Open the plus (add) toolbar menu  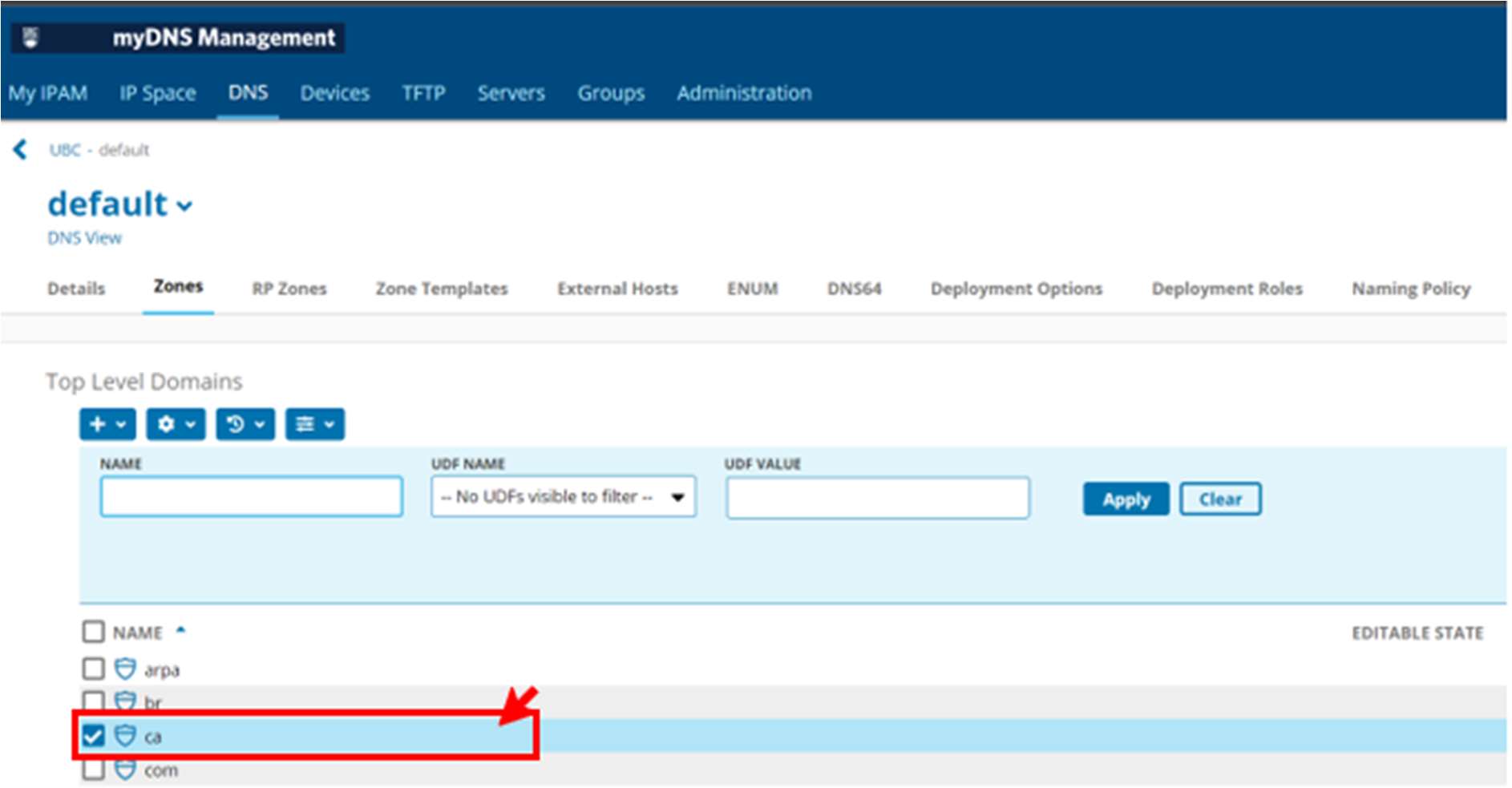107,424
